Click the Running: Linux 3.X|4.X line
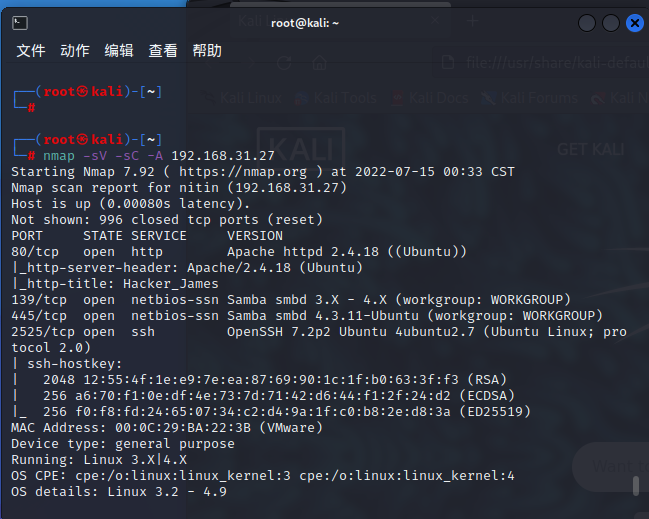This screenshot has height=519, width=649. (99, 460)
